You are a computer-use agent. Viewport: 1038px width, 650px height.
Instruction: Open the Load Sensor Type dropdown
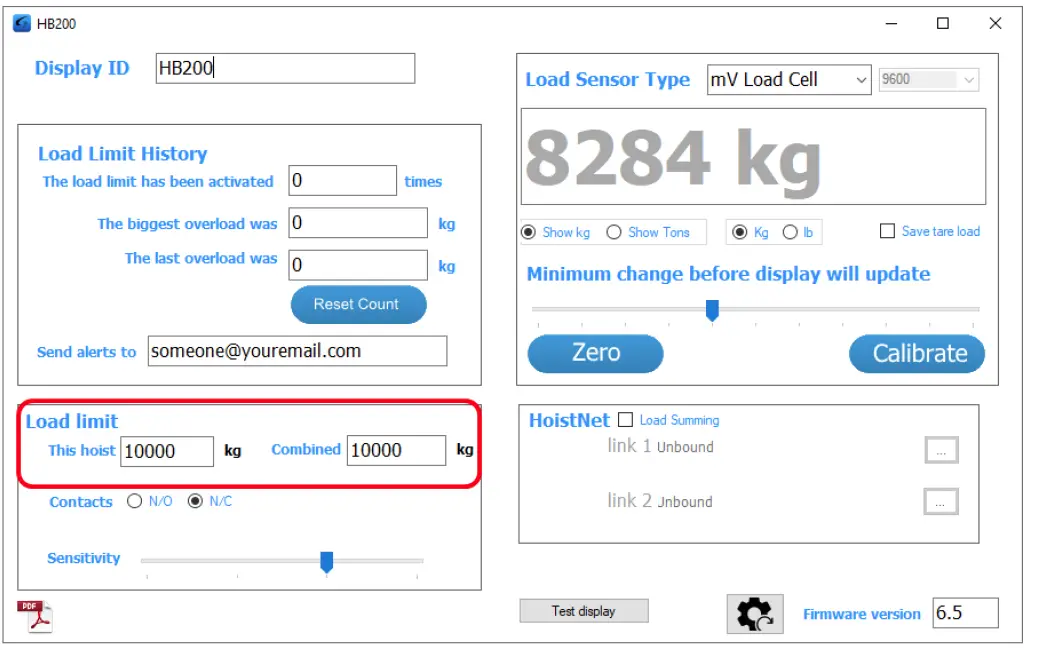pyautogui.click(x=788, y=80)
